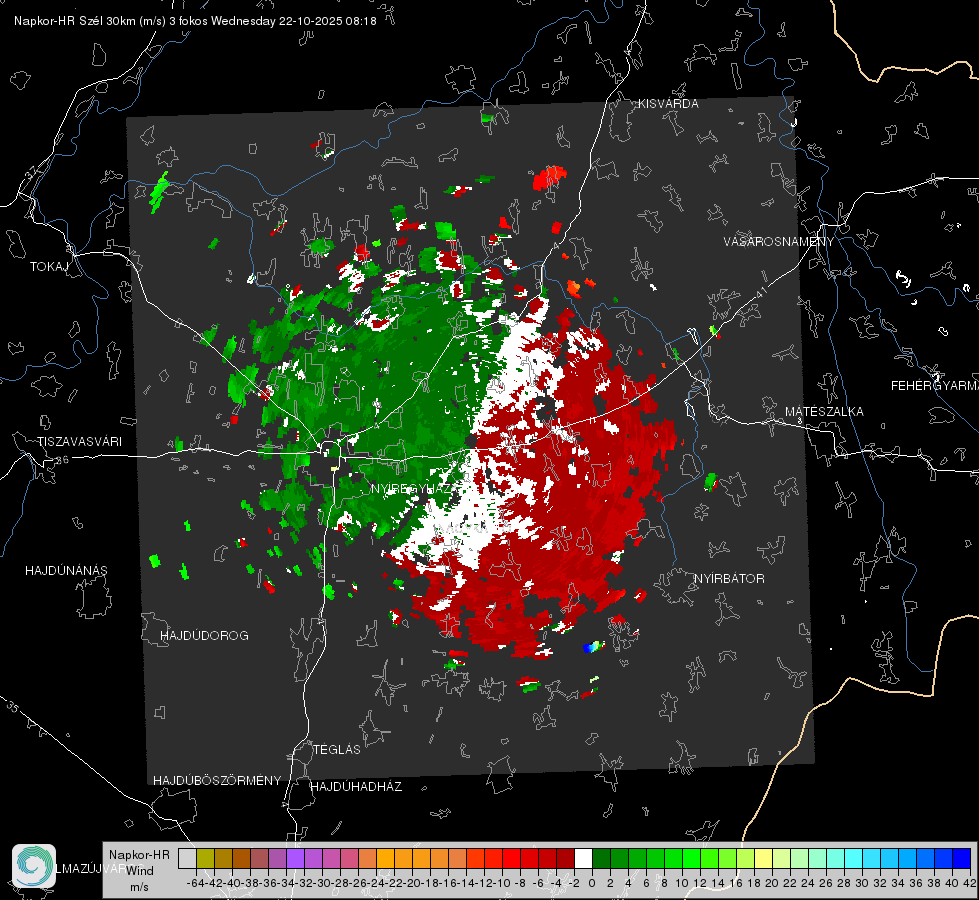Pick the deep blue swatch at legend's right end
This screenshot has height=900, width=979.
point(962,858)
